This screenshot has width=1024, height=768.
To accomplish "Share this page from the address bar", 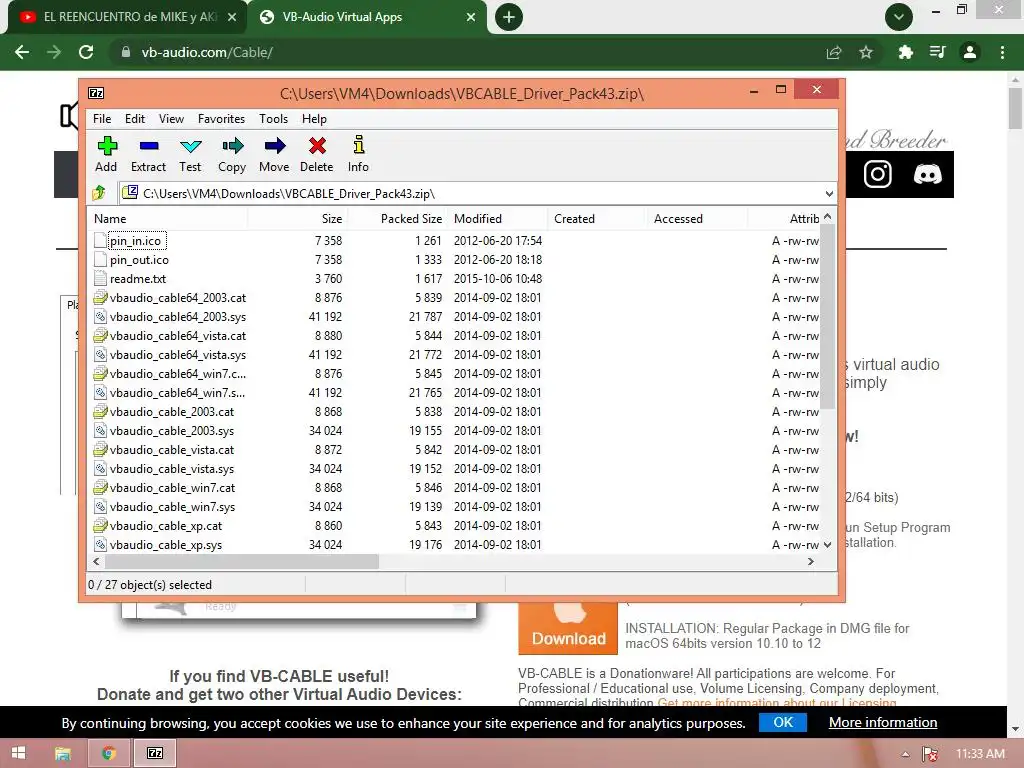I will point(834,52).
